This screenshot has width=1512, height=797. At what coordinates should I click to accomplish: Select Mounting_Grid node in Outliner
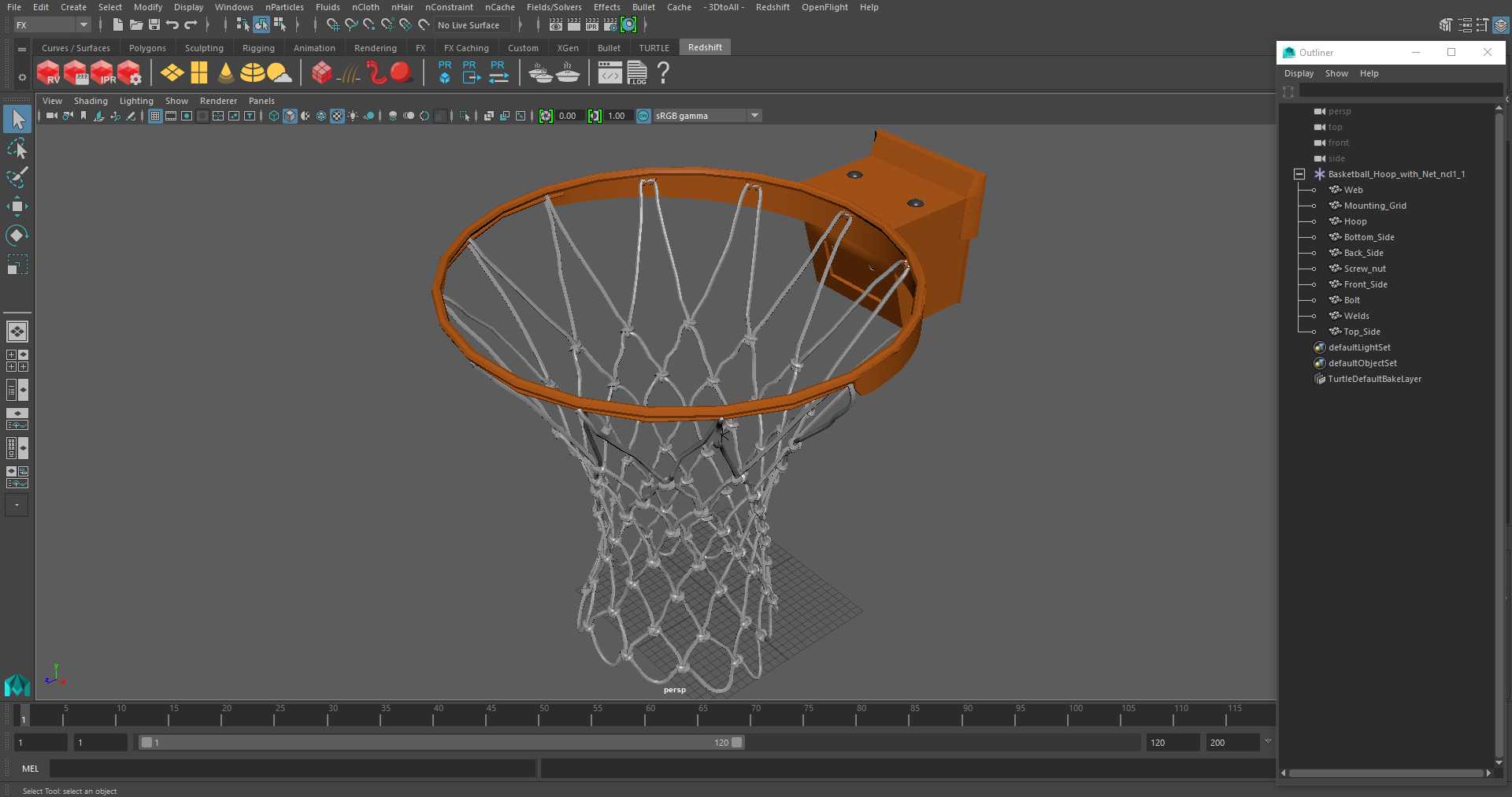[1374, 206]
